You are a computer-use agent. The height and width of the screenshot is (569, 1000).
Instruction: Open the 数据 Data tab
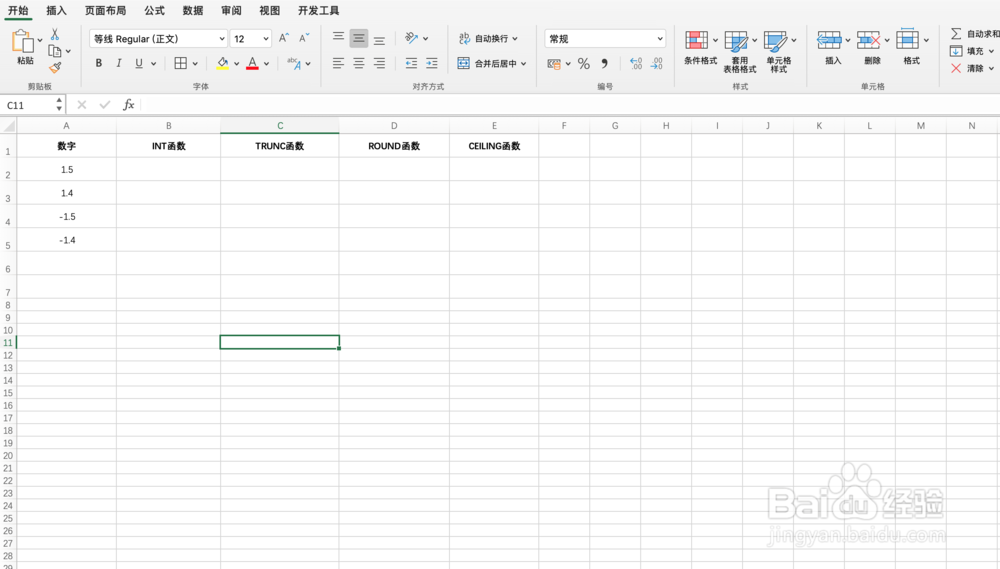point(193,10)
